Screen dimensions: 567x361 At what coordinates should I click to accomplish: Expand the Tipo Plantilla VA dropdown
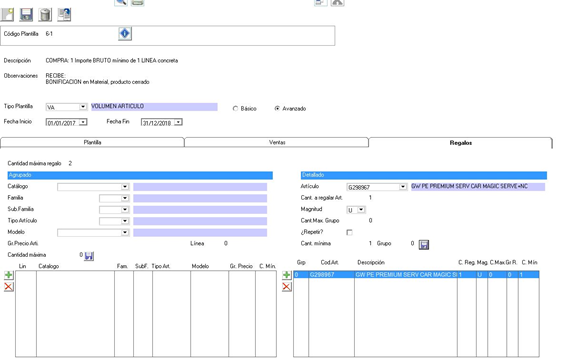tap(83, 107)
